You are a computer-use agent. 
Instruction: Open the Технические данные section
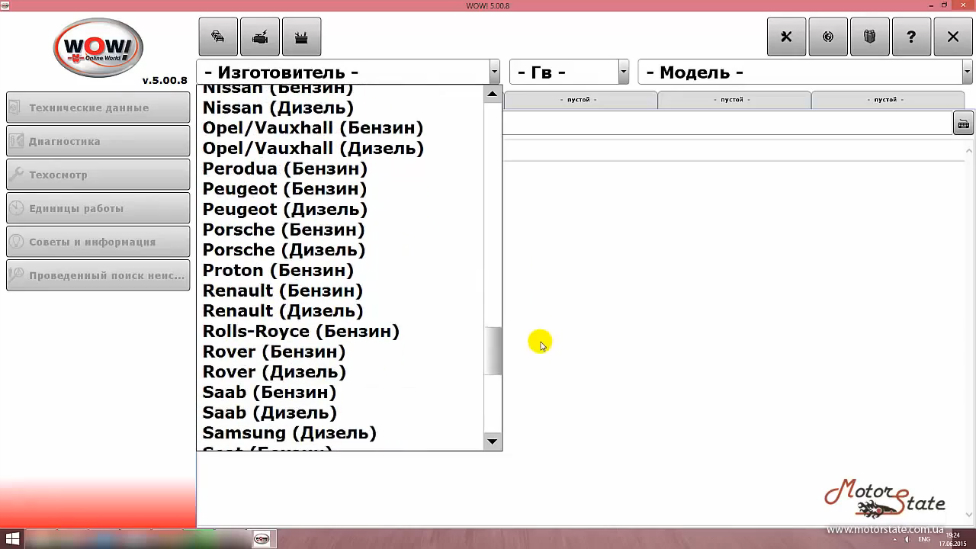[x=98, y=108]
